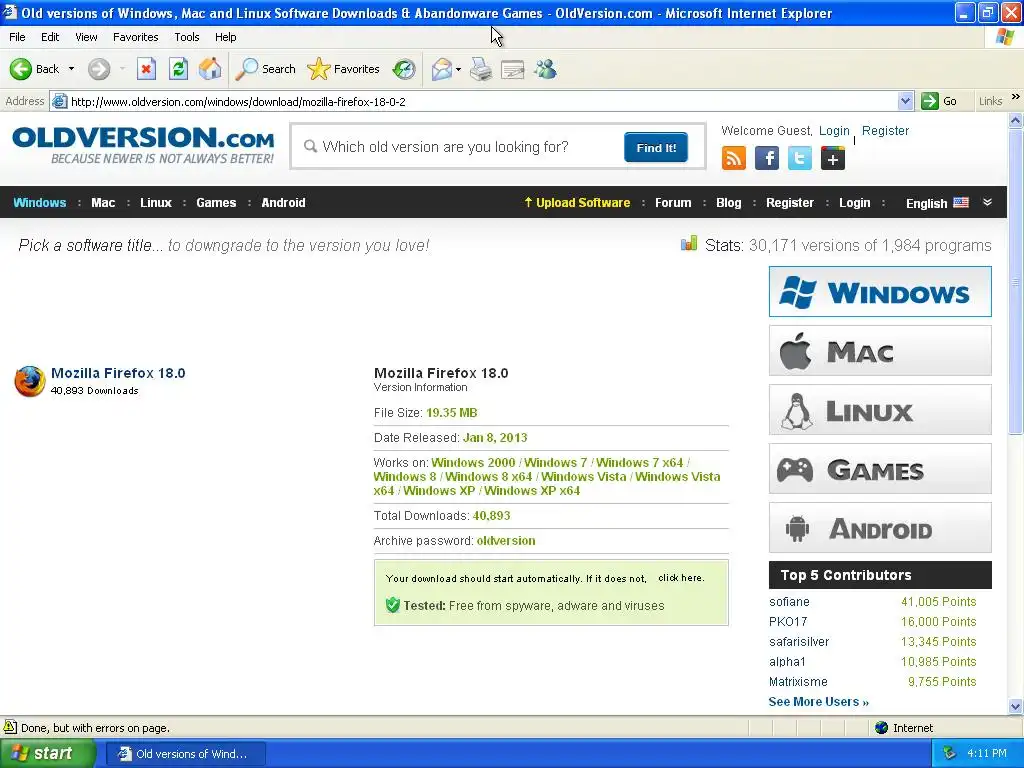Click the Blog navigation link
Viewport: 1024px width, 768px height.
(729, 202)
